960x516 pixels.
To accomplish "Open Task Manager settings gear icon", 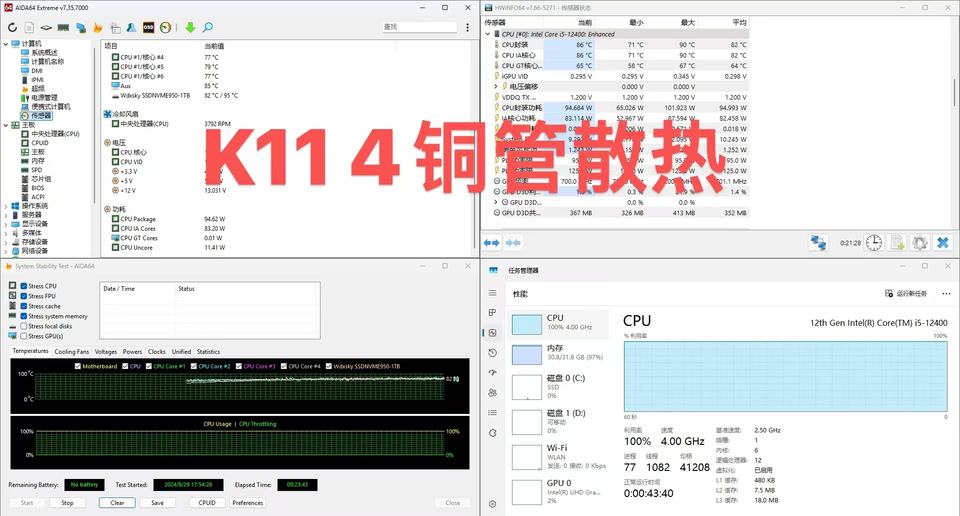I will (x=493, y=504).
